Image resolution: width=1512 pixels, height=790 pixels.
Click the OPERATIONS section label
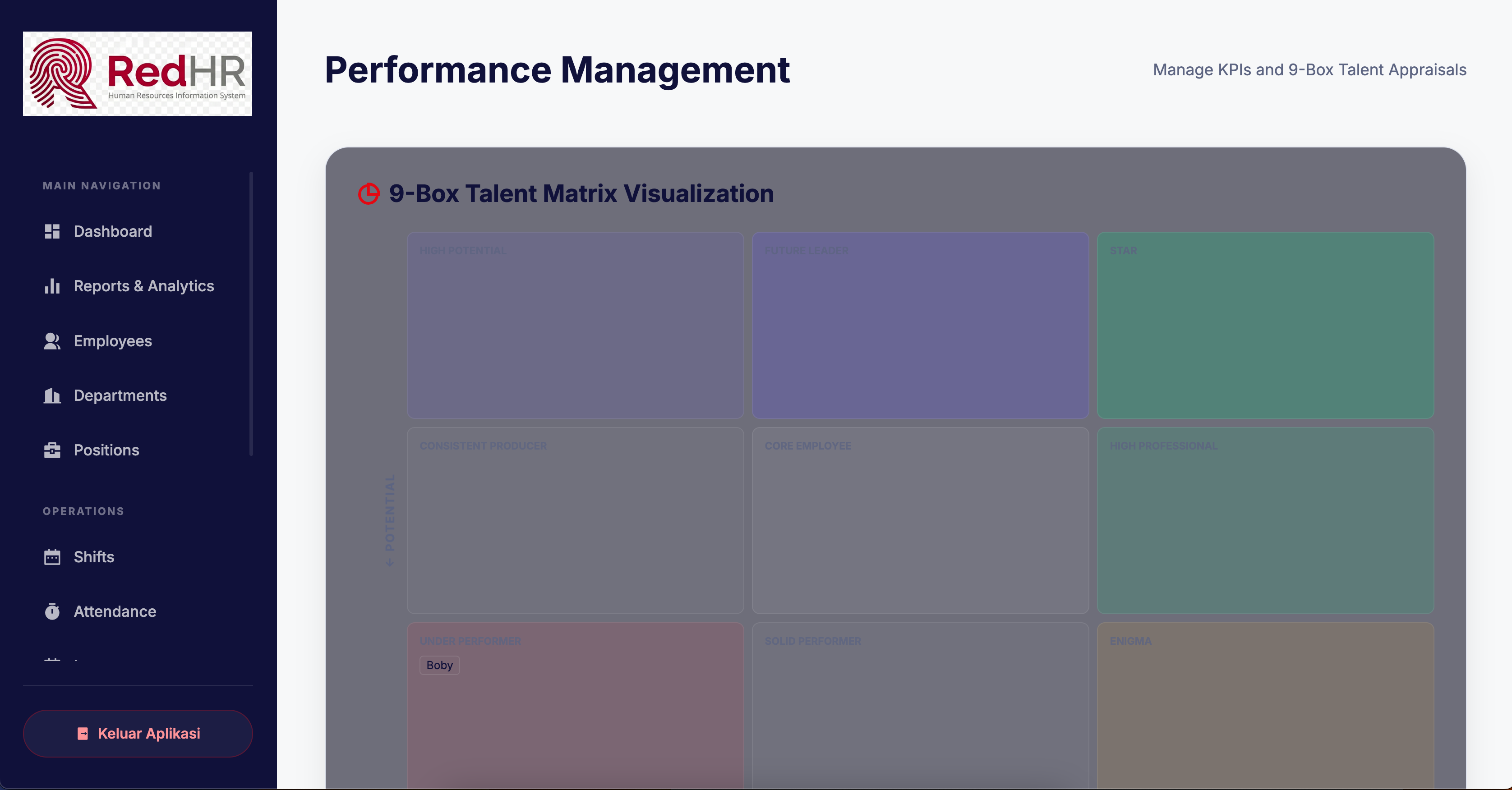(x=83, y=511)
